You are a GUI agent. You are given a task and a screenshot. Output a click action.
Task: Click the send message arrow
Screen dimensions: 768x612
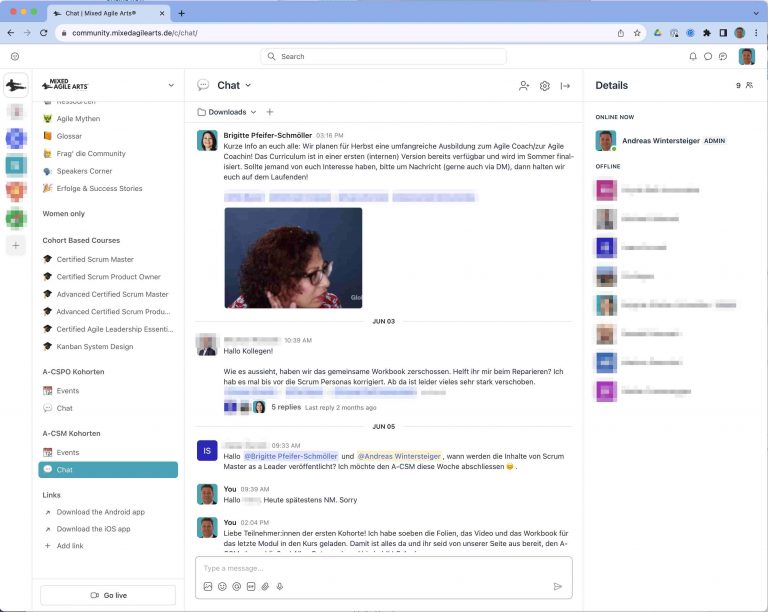pos(557,586)
